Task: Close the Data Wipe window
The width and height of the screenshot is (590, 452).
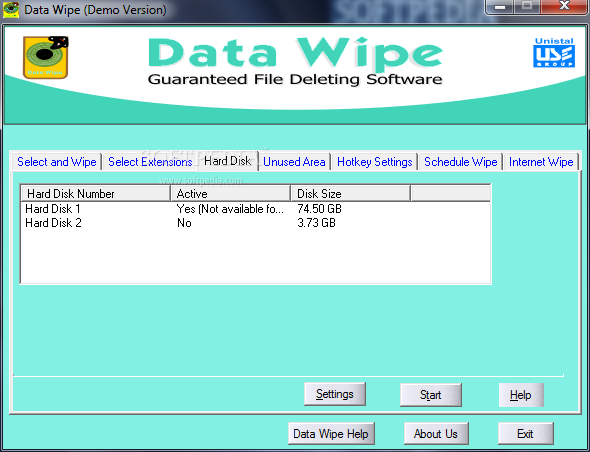Action: pyautogui.click(x=564, y=6)
